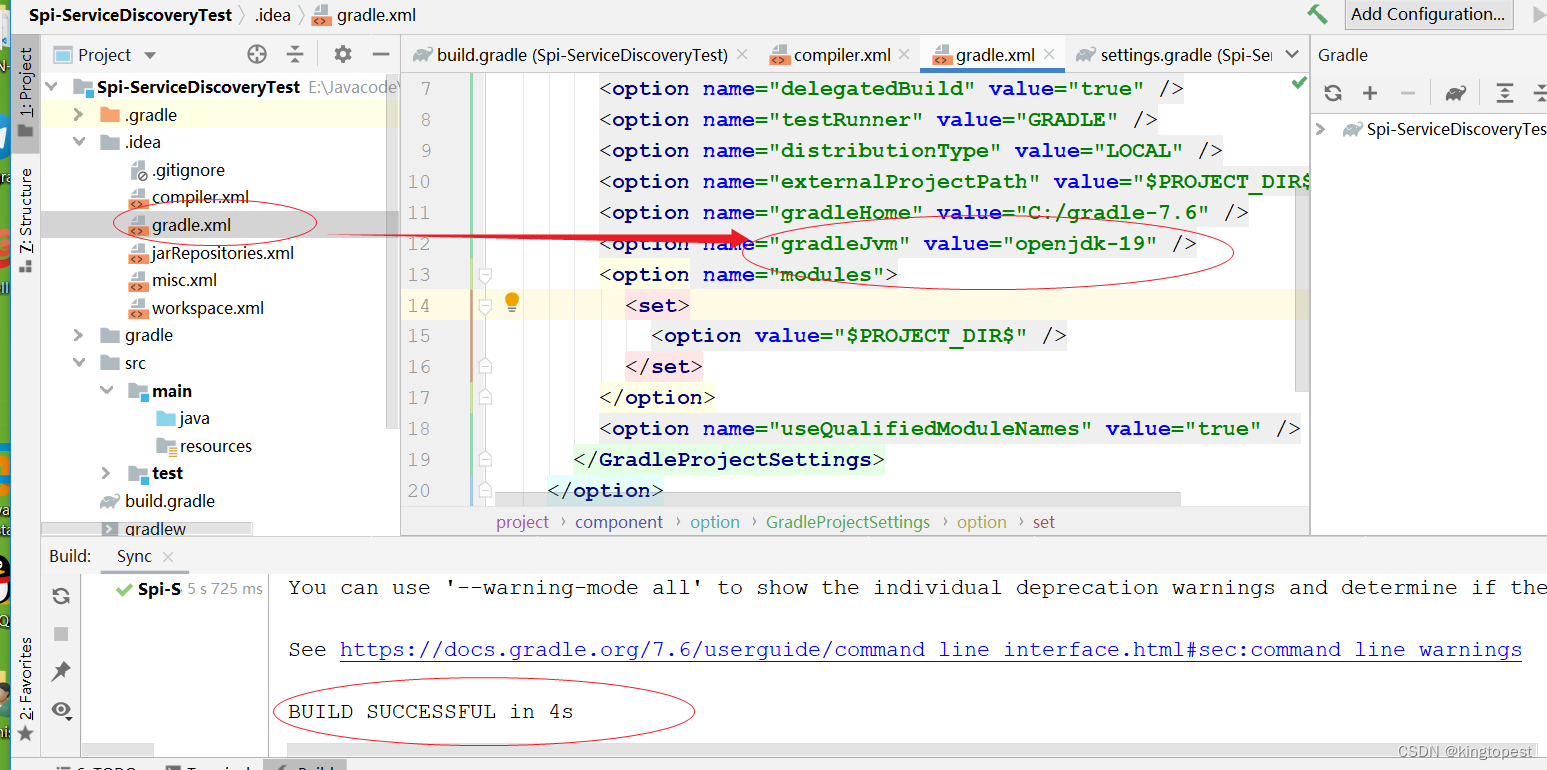Select workspace.xml in the project tree
This screenshot has width=1547, height=770.
(207, 308)
